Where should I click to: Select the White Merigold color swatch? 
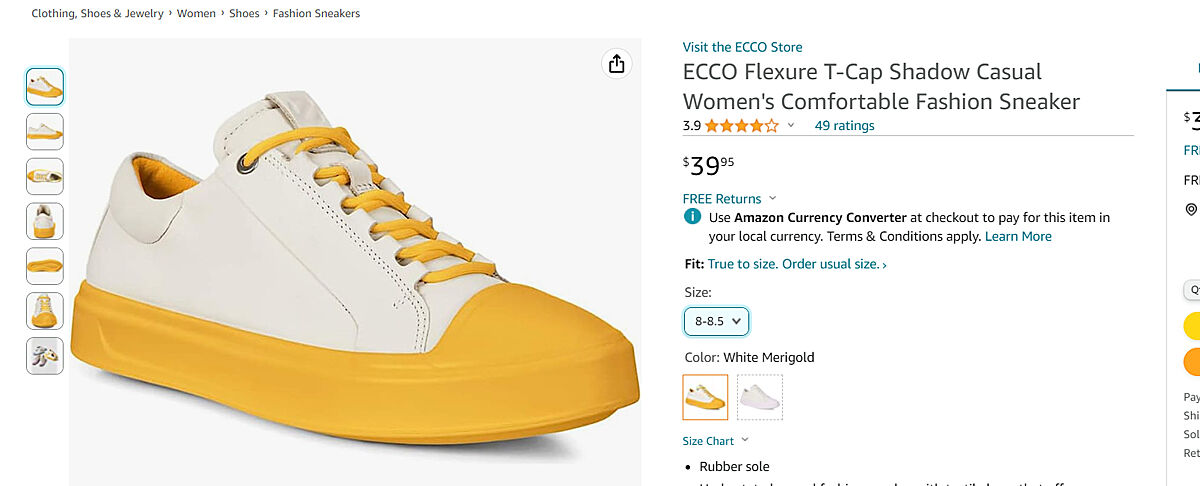pyautogui.click(x=705, y=397)
